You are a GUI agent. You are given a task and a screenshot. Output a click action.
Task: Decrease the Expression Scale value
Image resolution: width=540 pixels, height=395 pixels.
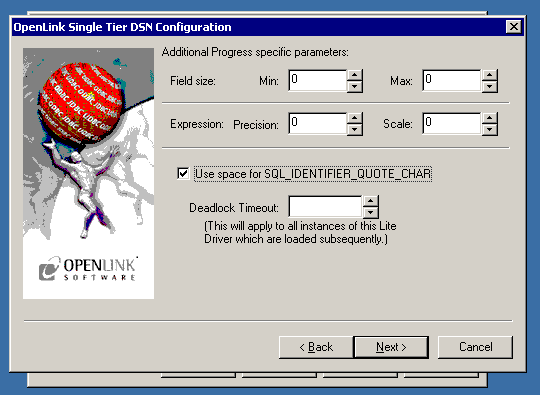(x=489, y=130)
